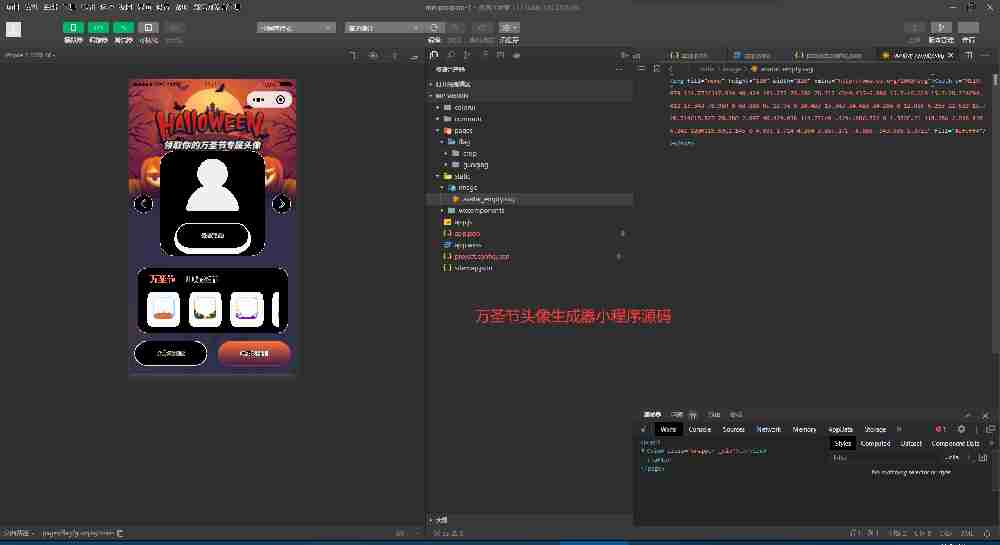The height and width of the screenshot is (545, 1000).
Task: Click the search icon in the editor sidebar
Action: (451, 55)
